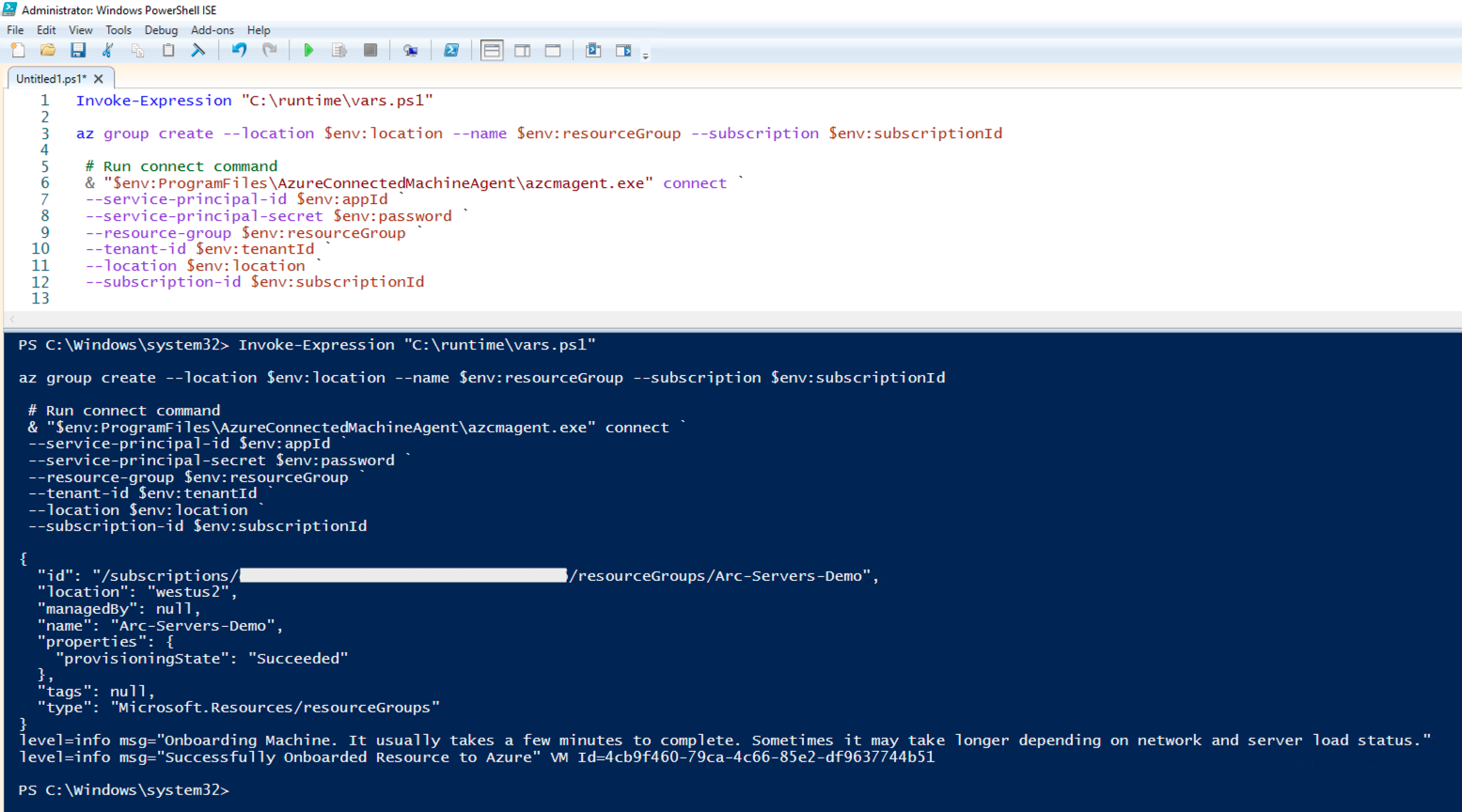Start PowerShell.exe from the blue console icon
The image size is (1462, 812).
(x=451, y=51)
